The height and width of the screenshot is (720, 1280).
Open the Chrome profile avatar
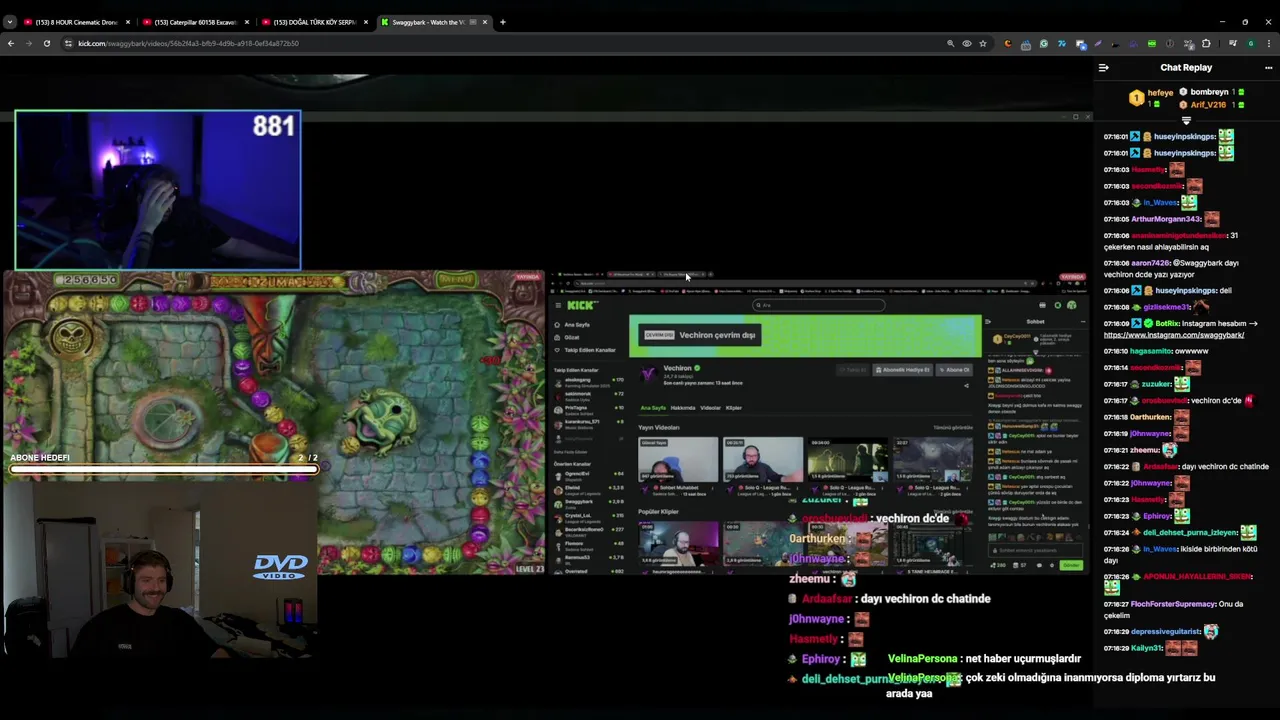click(x=1250, y=44)
